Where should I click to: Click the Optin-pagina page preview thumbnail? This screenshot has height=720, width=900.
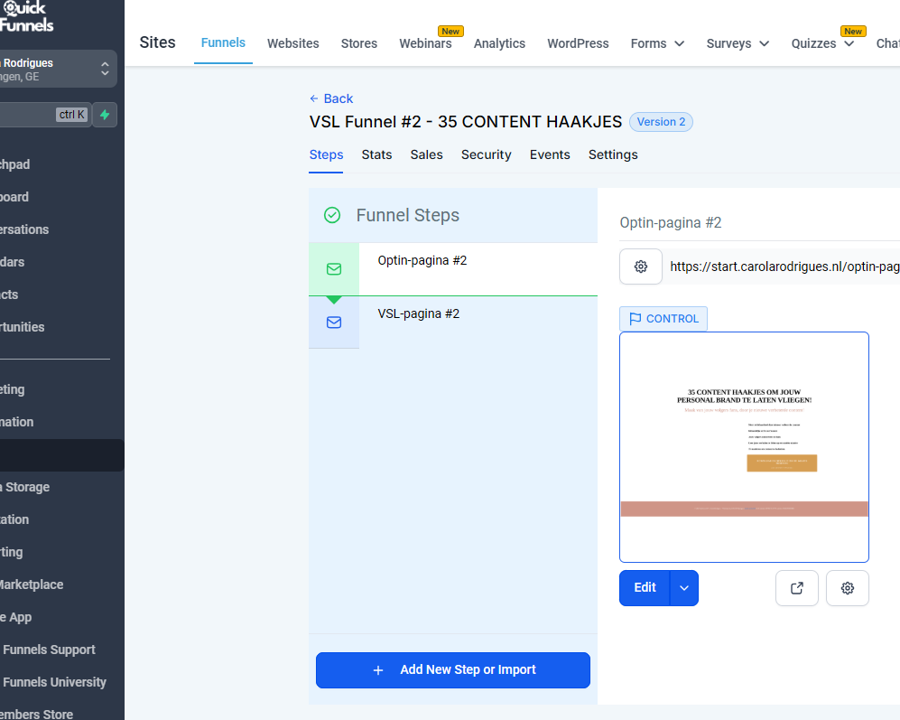(744, 447)
